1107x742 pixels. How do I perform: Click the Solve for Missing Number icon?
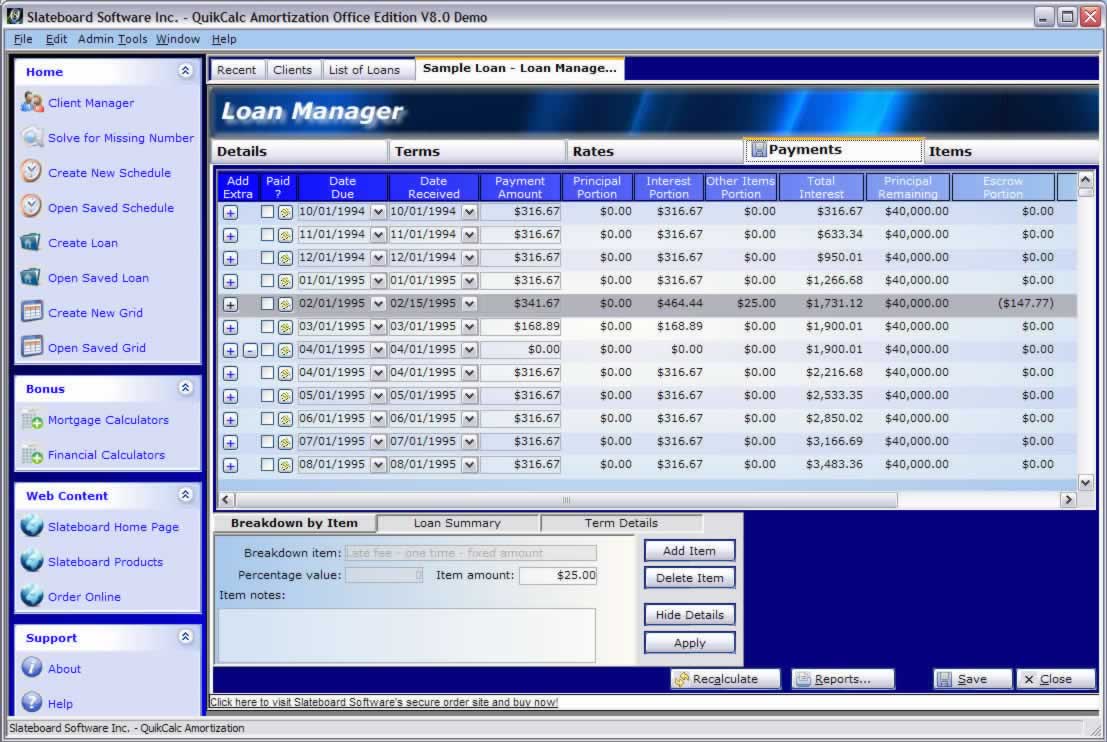point(31,138)
